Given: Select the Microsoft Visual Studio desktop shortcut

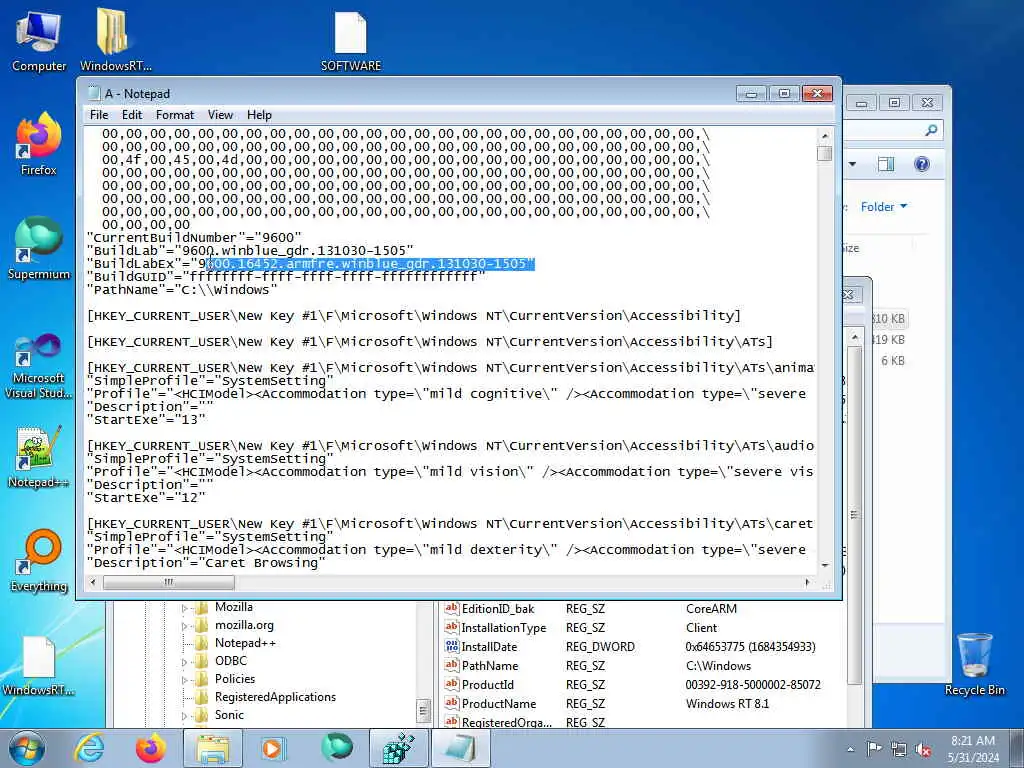Looking at the screenshot, I should [x=39, y=366].
